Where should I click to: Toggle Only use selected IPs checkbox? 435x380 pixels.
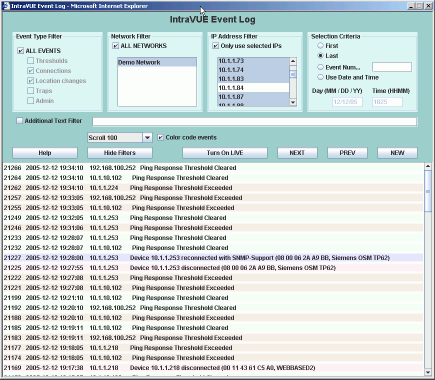tap(216, 46)
